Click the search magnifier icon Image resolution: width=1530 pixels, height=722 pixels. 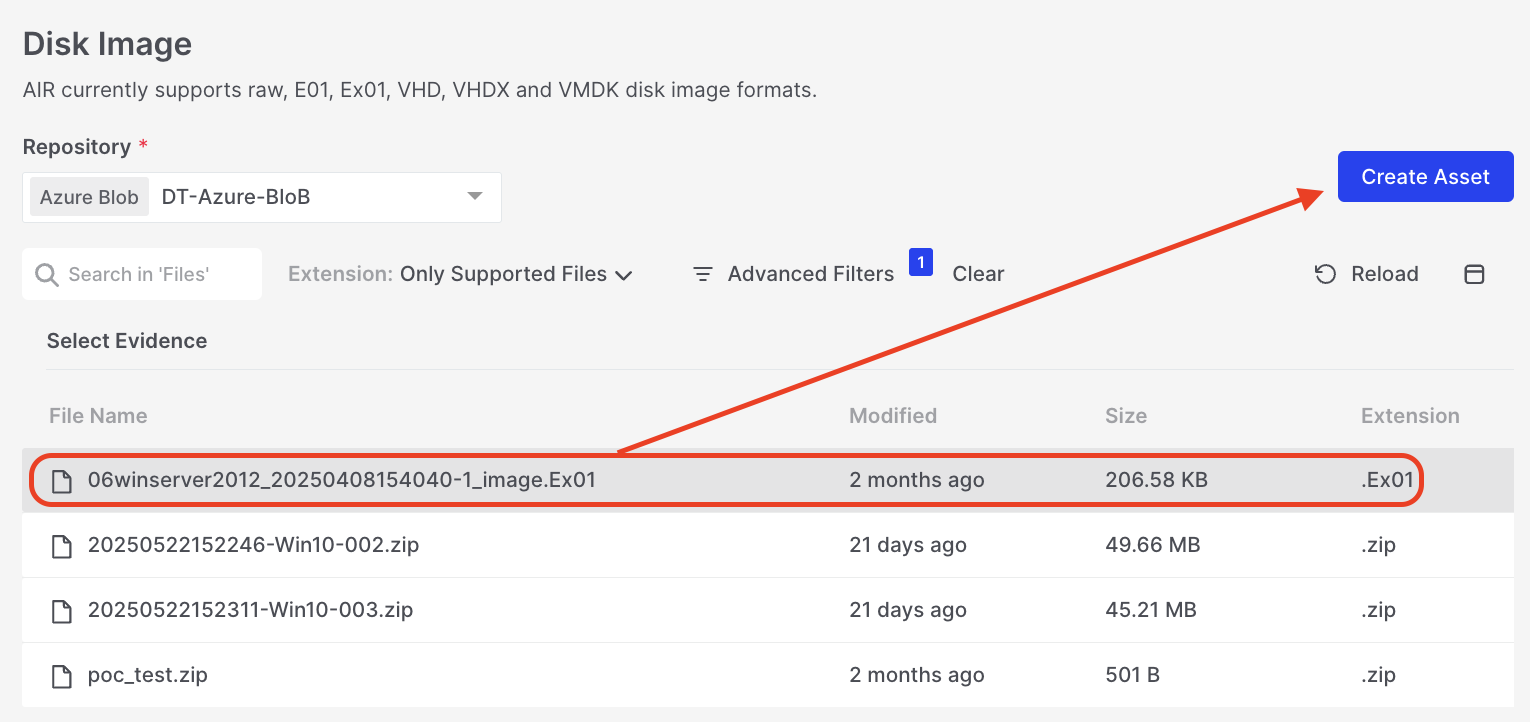coord(46,275)
